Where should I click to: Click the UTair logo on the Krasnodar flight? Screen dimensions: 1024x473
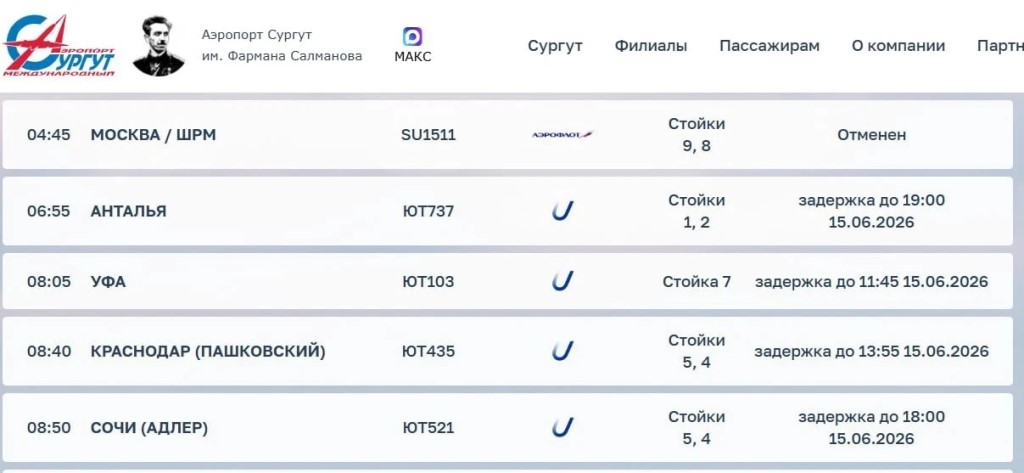(x=562, y=351)
